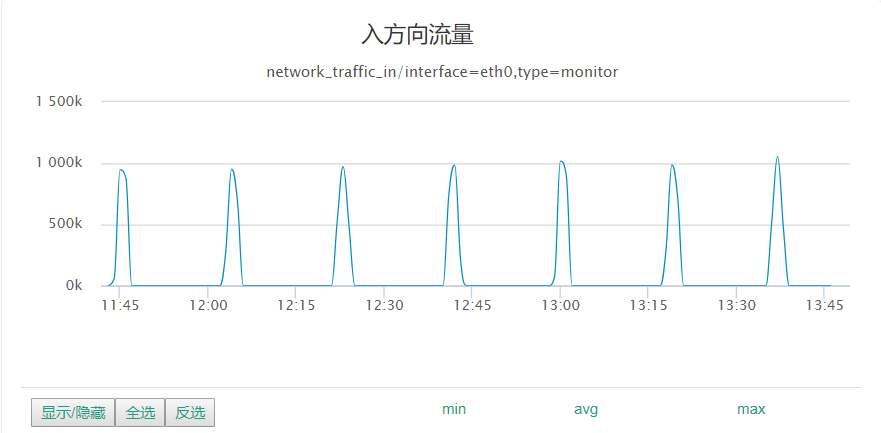
Task: Click the highest peak after 13:30
Action: [777, 157]
